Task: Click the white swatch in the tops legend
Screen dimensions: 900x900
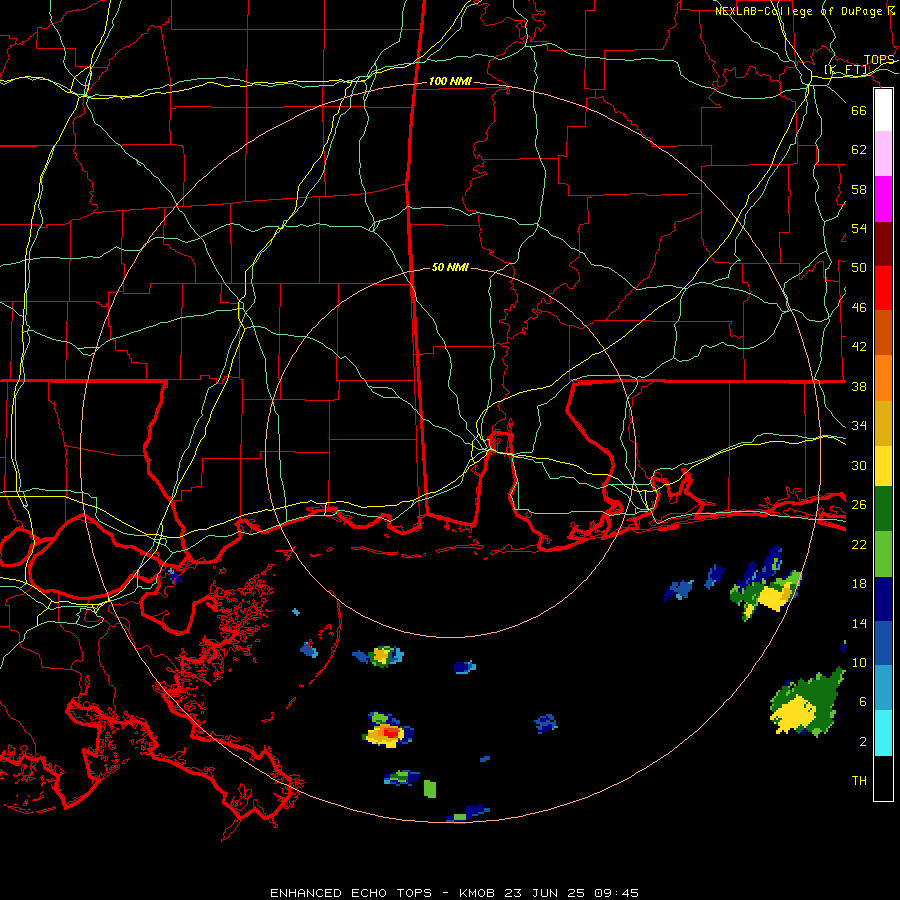Action: click(883, 110)
